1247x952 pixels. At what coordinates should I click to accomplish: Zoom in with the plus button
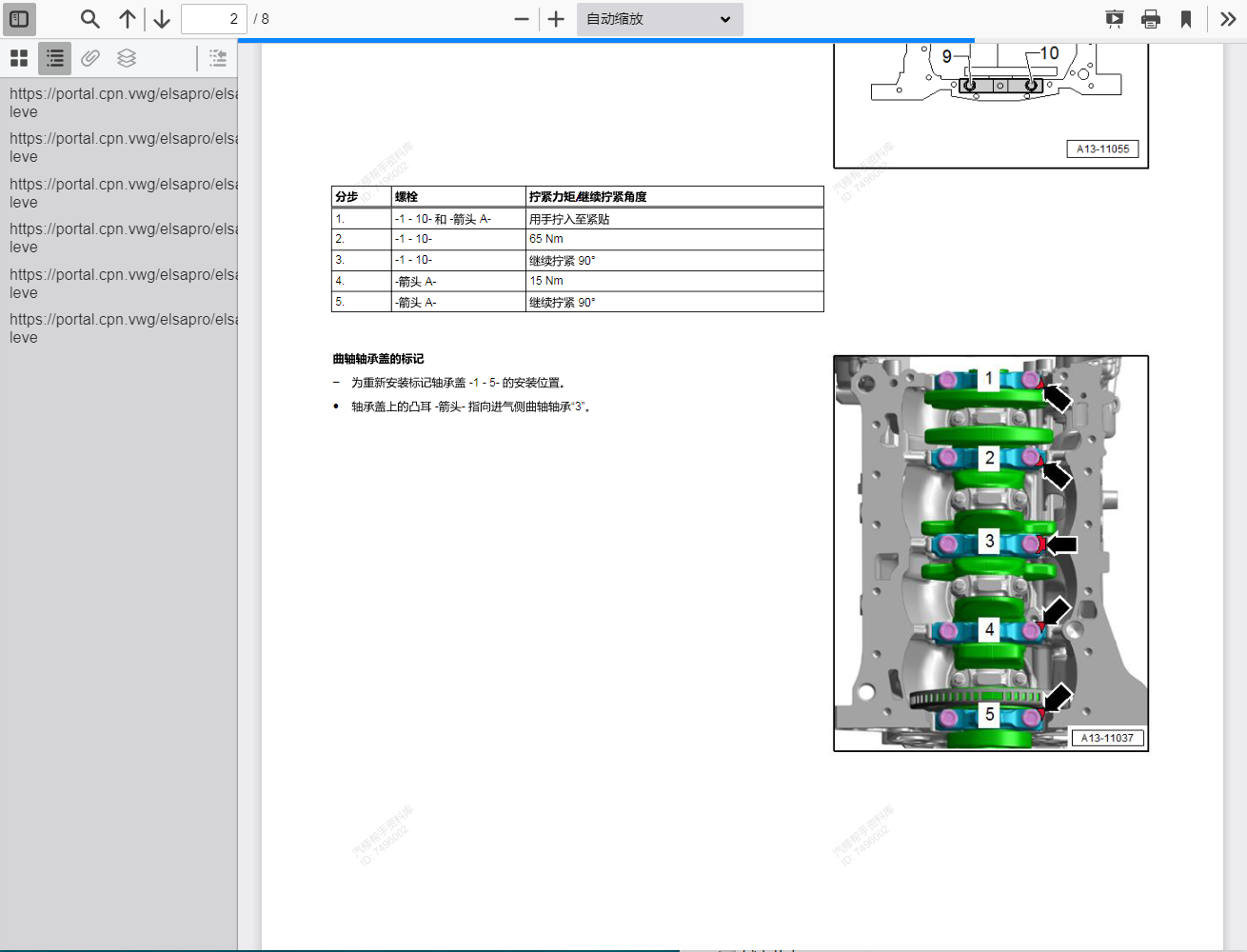(557, 19)
